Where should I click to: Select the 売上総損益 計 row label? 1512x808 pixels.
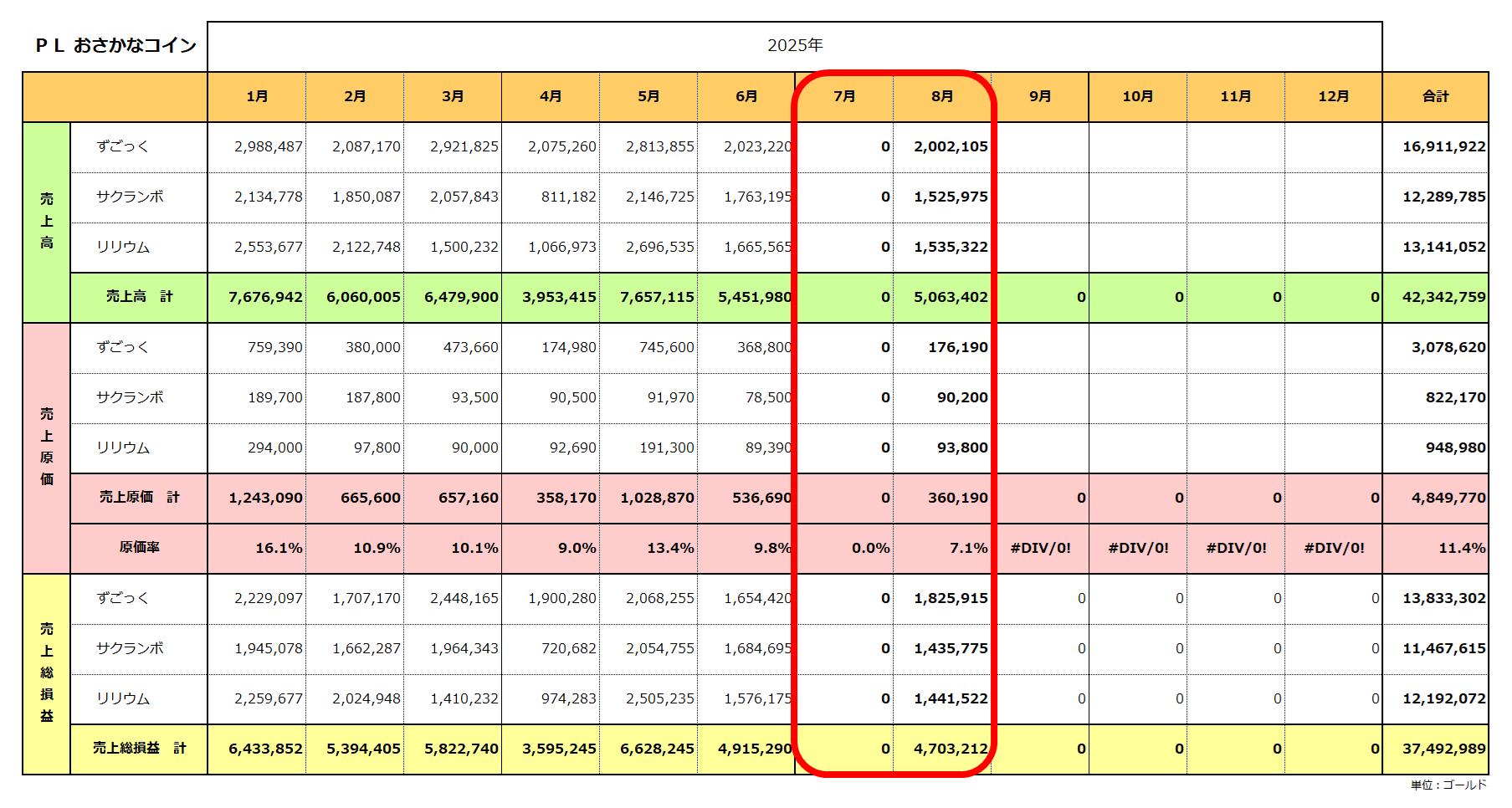[x=139, y=749]
